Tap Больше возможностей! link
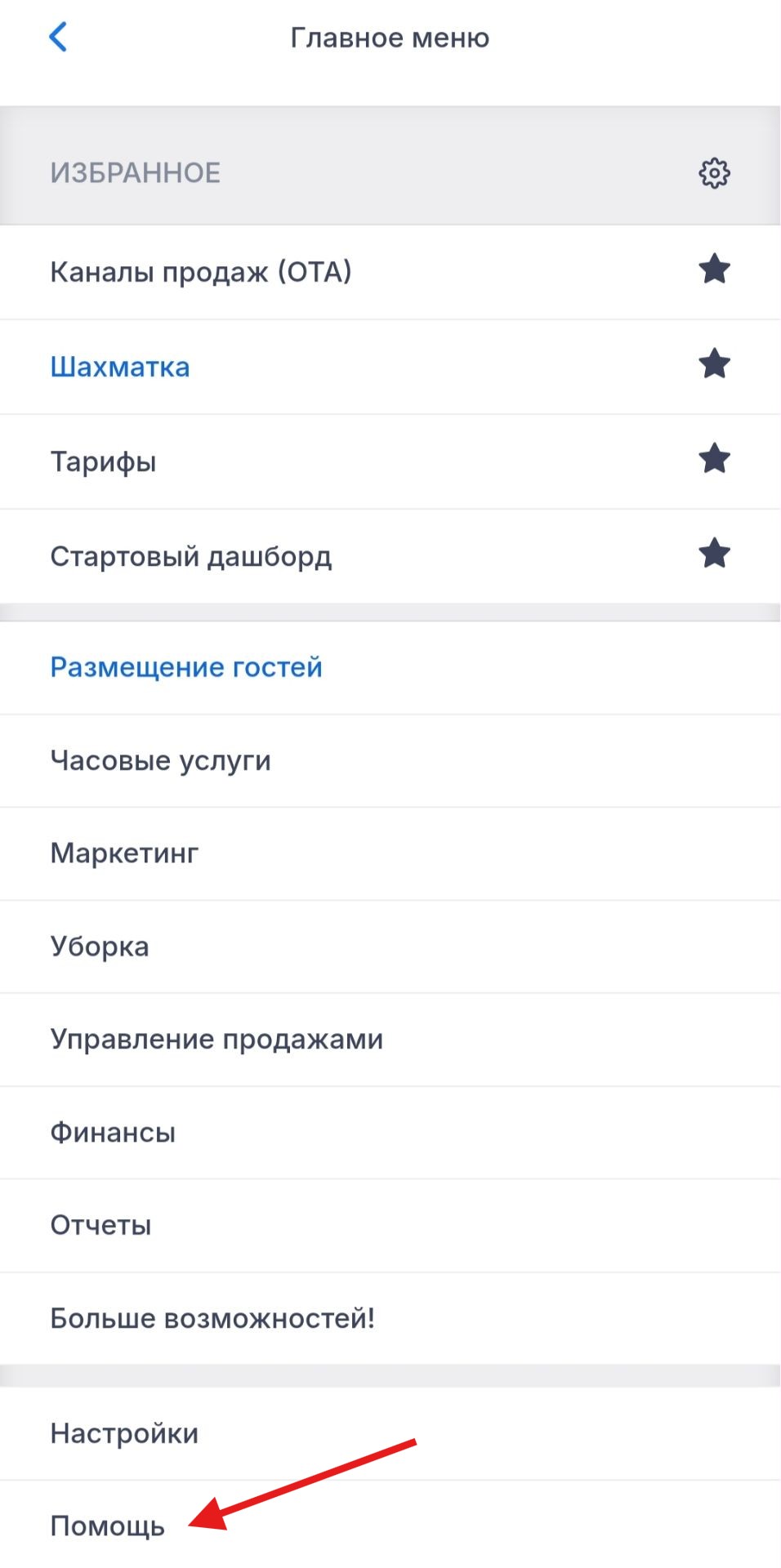Screen dimensions: 781x1568 [x=212, y=1318]
